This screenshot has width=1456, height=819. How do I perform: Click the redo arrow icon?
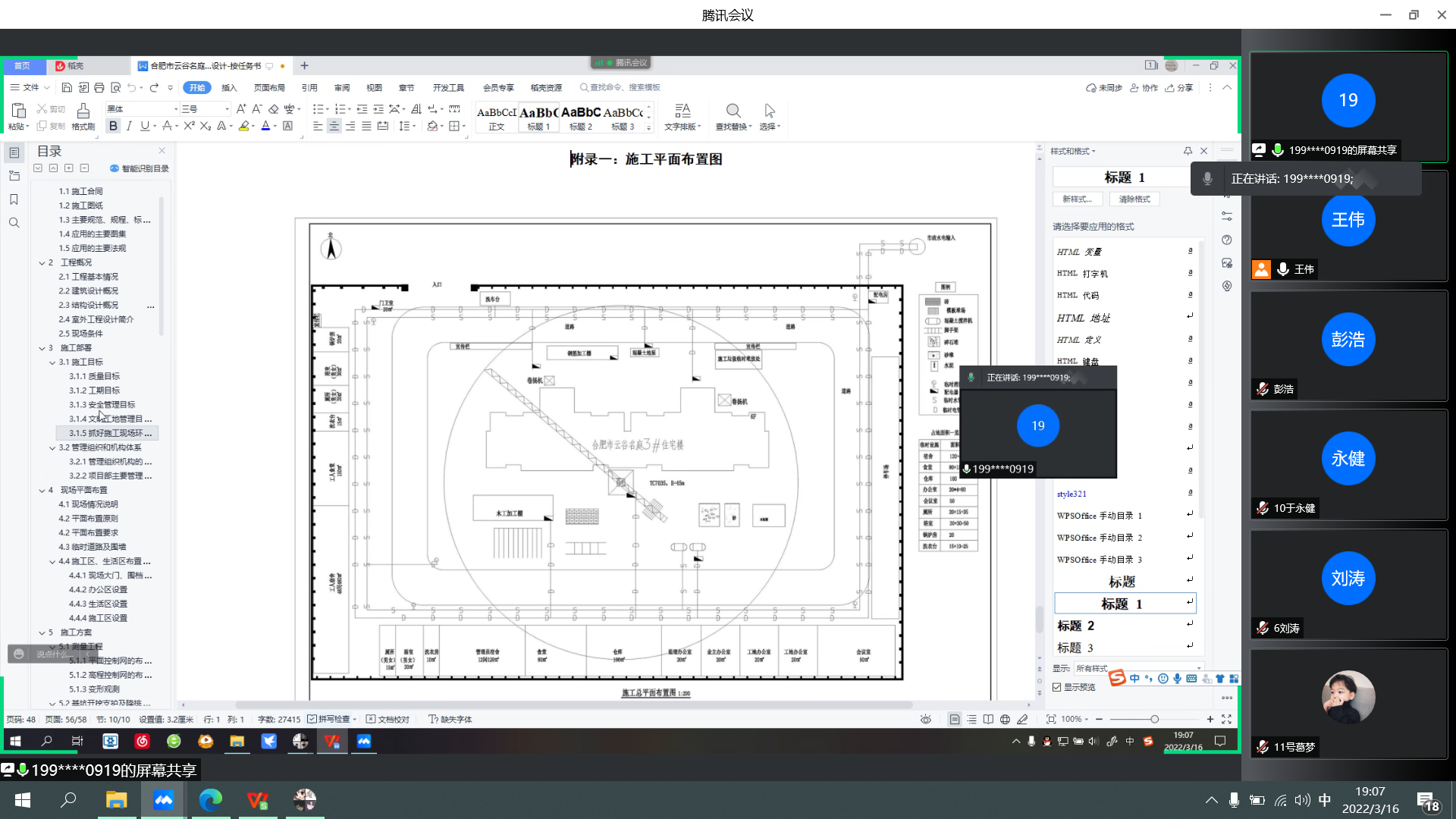[x=154, y=88]
